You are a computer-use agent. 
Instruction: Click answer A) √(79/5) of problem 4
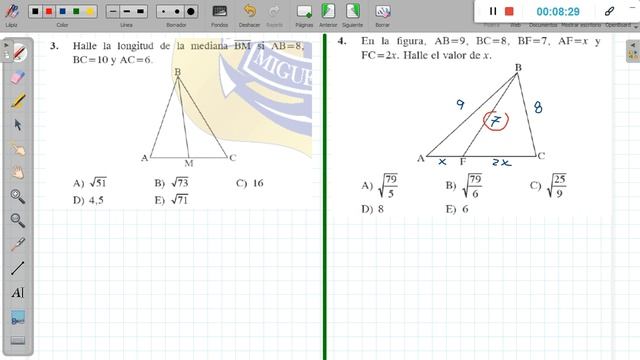click(380, 186)
